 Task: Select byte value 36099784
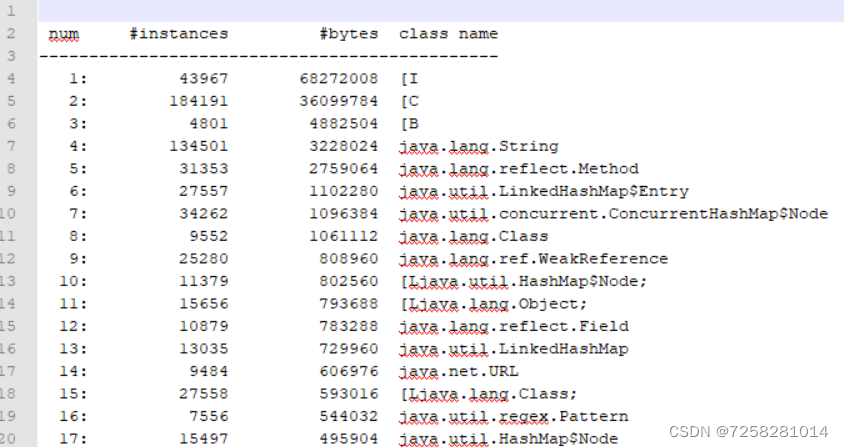pos(339,101)
